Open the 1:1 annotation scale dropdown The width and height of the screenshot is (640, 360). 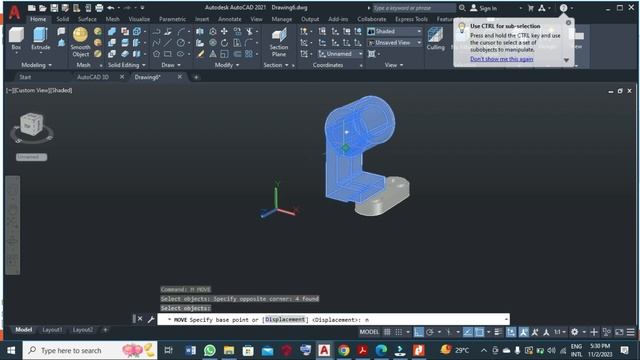(x=559, y=332)
